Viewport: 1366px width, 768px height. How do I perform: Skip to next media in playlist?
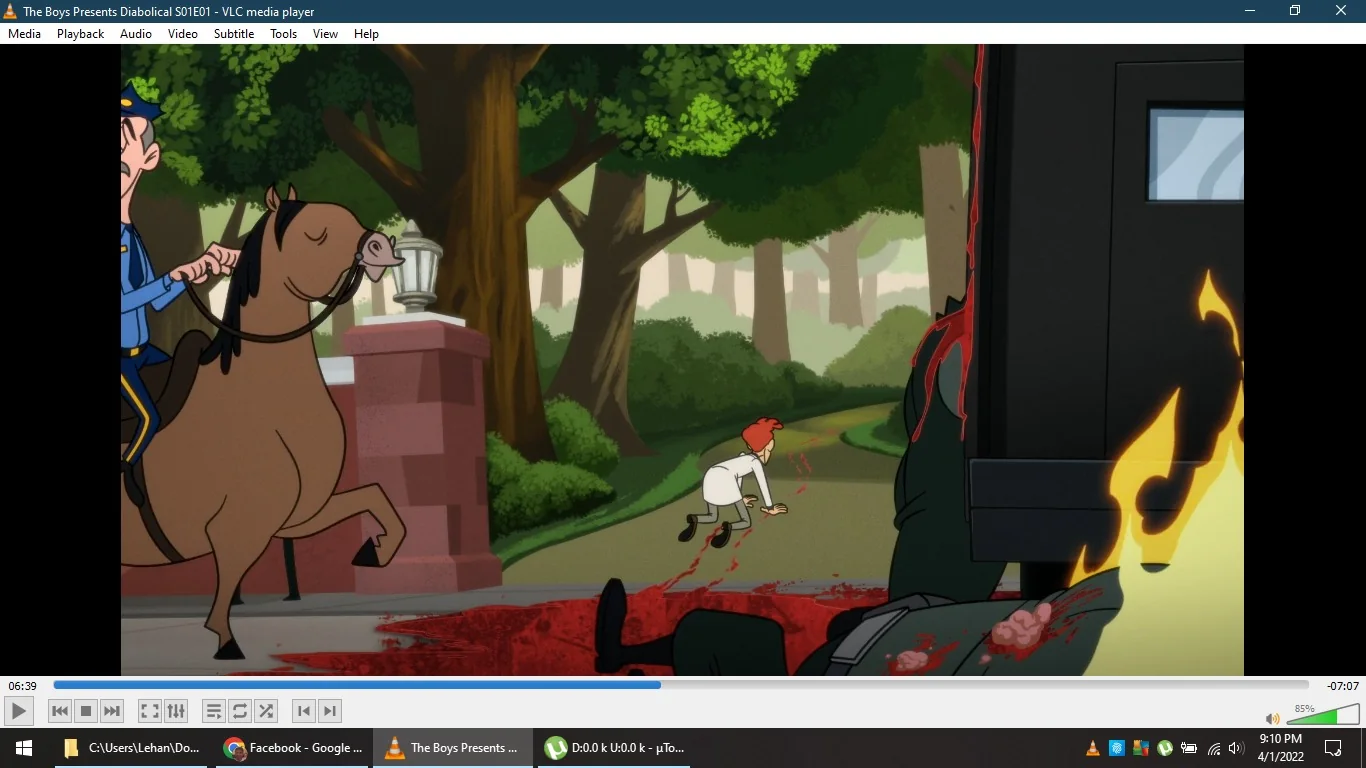112,711
